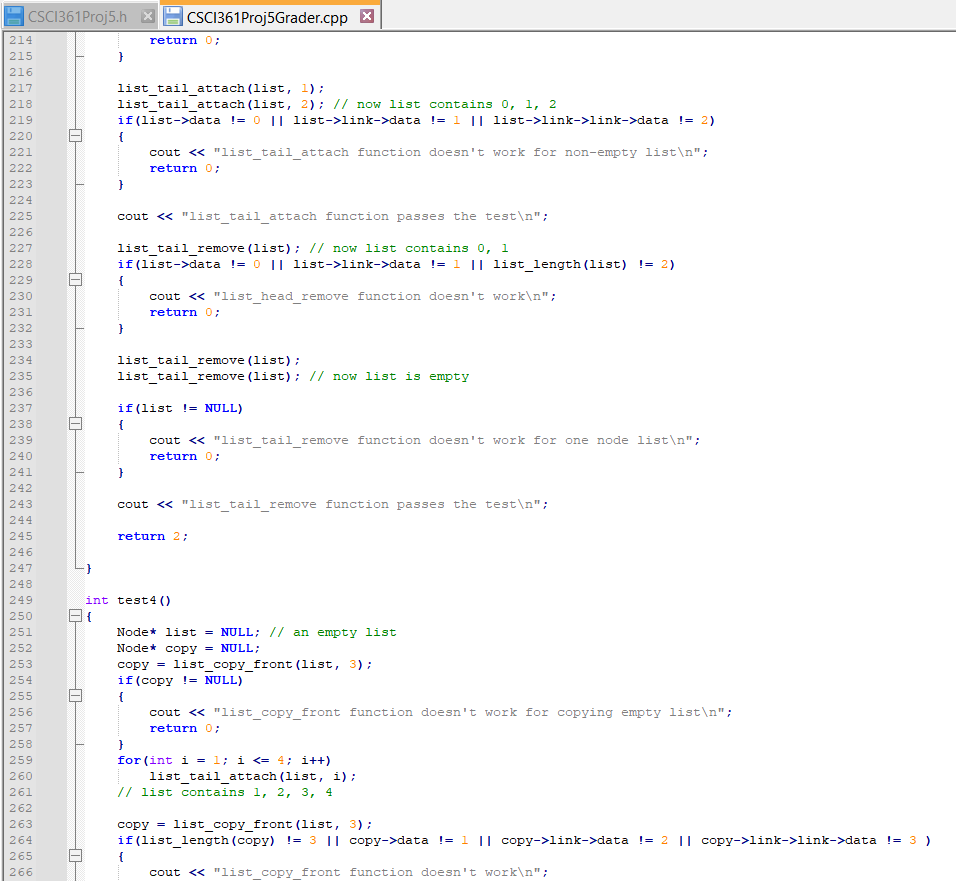Click line number 249

(20, 599)
